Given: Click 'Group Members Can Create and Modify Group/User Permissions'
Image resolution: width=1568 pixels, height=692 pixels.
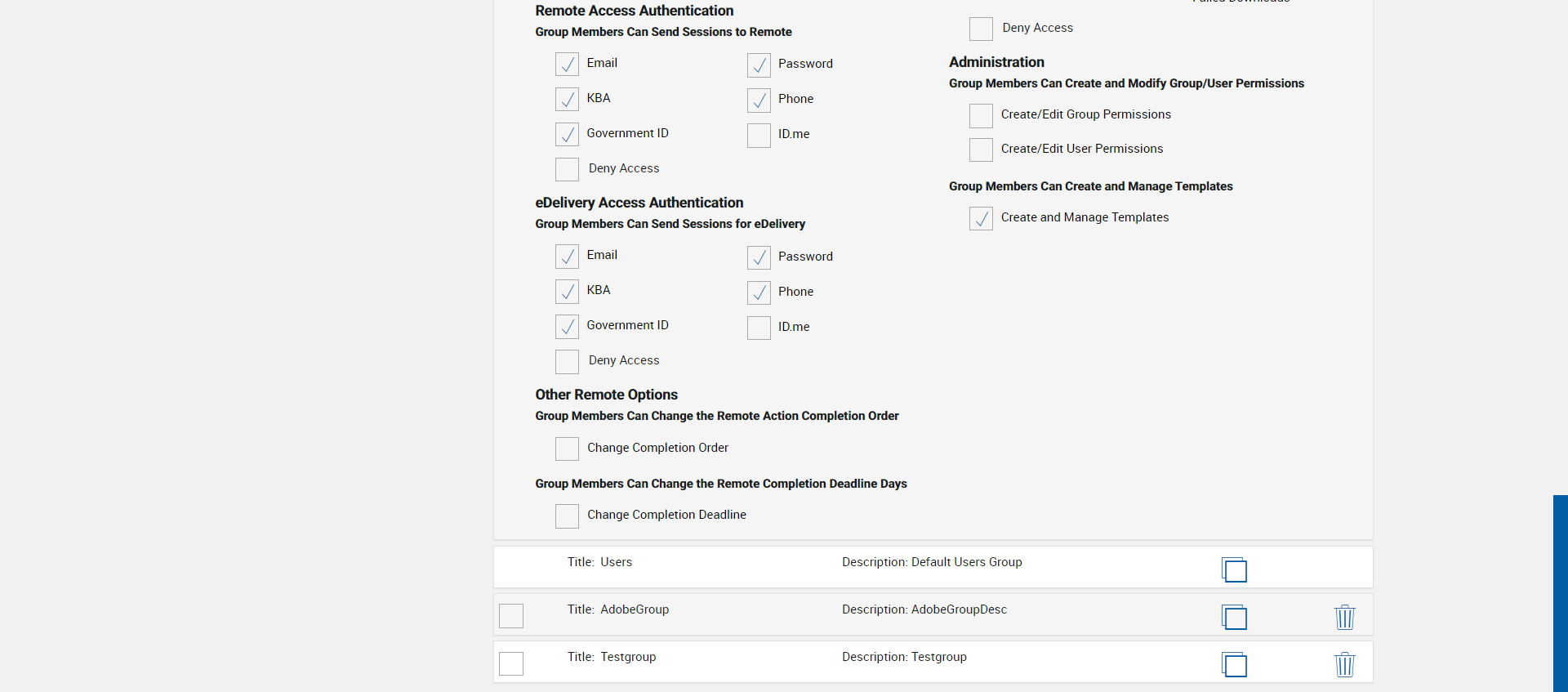Looking at the screenshot, I should click(x=1126, y=83).
